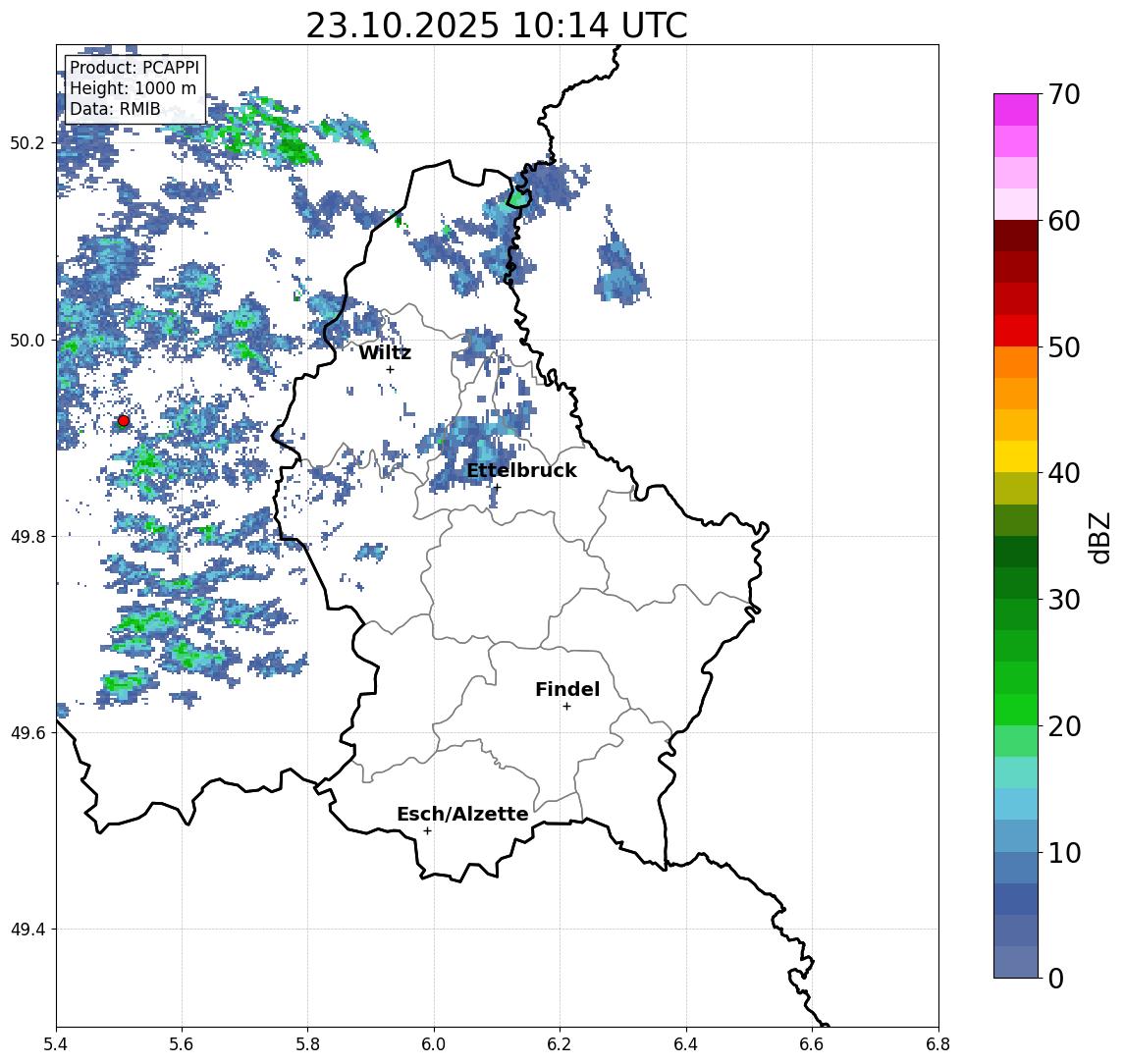This screenshot has height=1064, width=1124.
Task: Click the red radar site marker
Action: click(124, 421)
